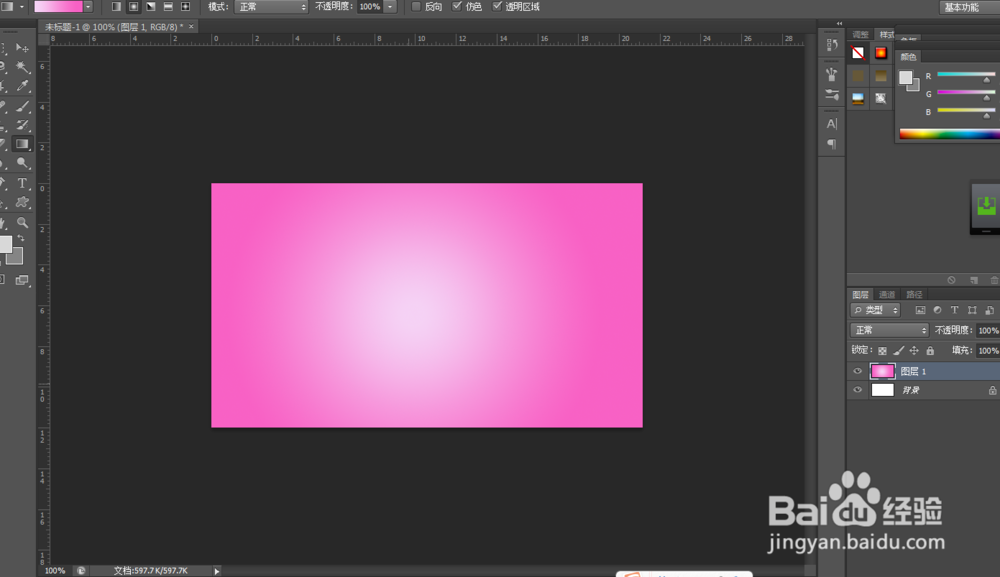Switch to 颜色 (Color) tab
Screen dimensions: 1000x577
pyautogui.click(x=908, y=57)
